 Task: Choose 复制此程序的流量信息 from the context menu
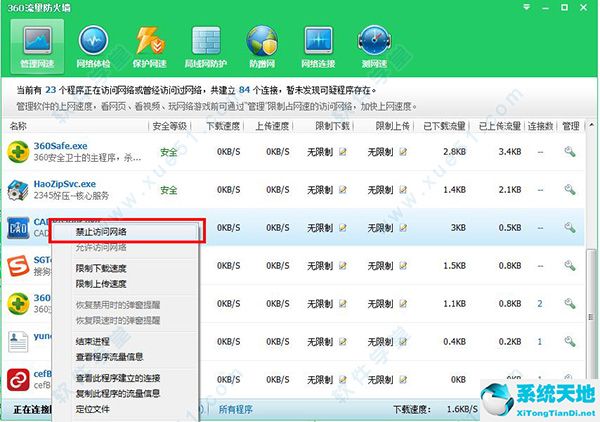[118, 393]
